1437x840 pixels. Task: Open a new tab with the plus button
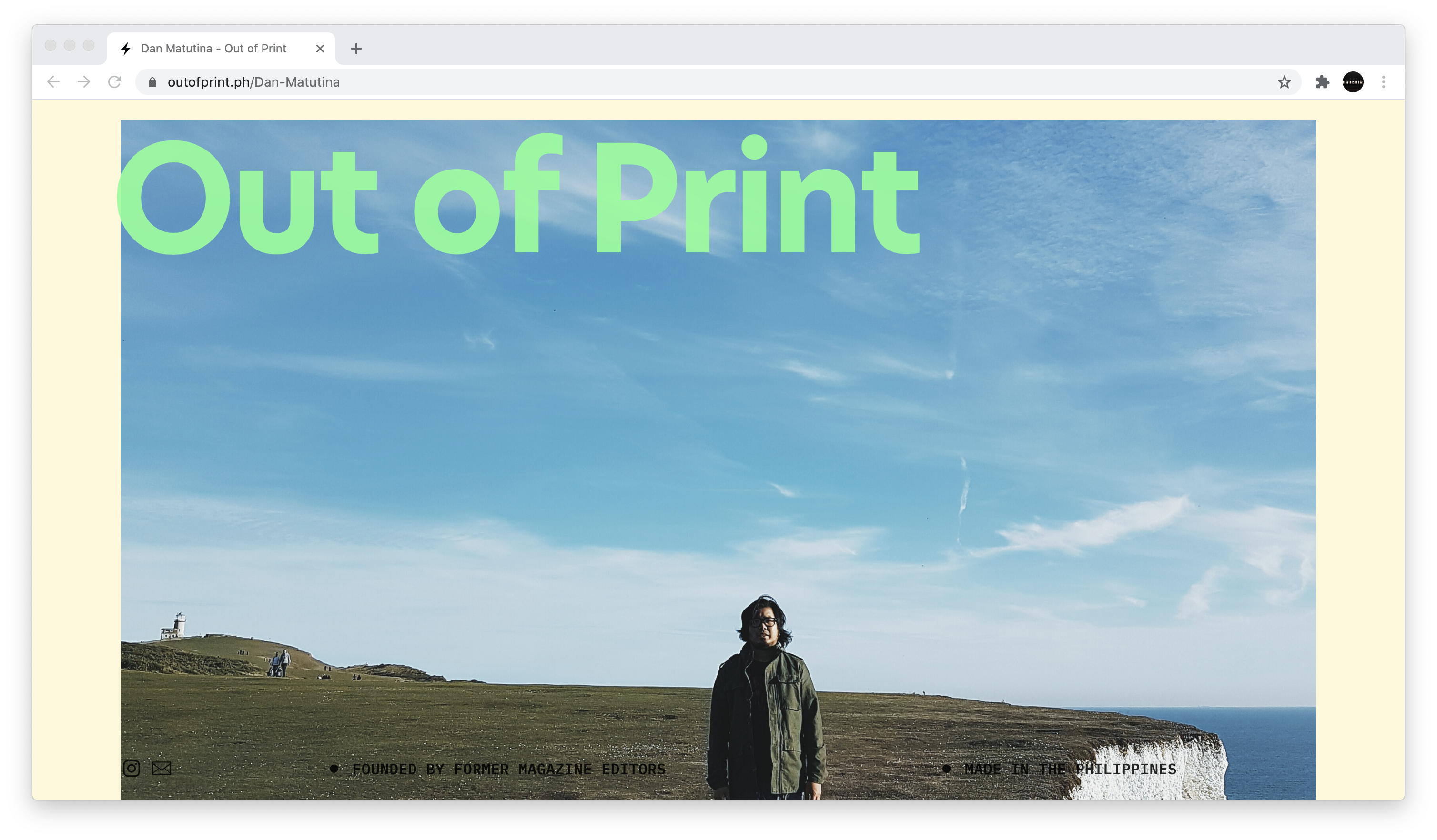click(x=356, y=49)
